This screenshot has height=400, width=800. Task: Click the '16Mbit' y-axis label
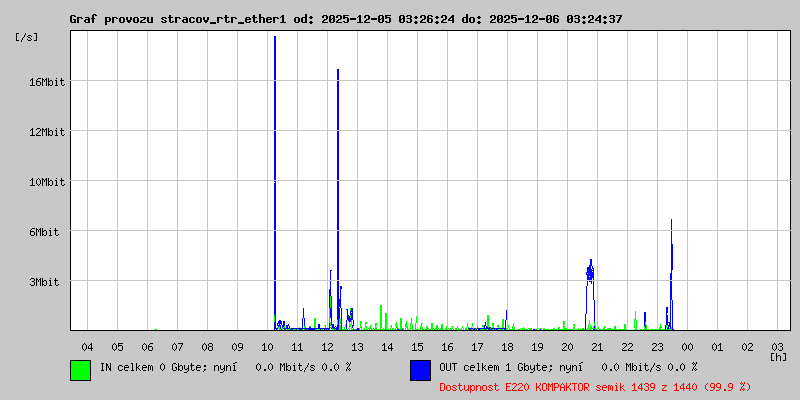pyautogui.click(x=47, y=82)
